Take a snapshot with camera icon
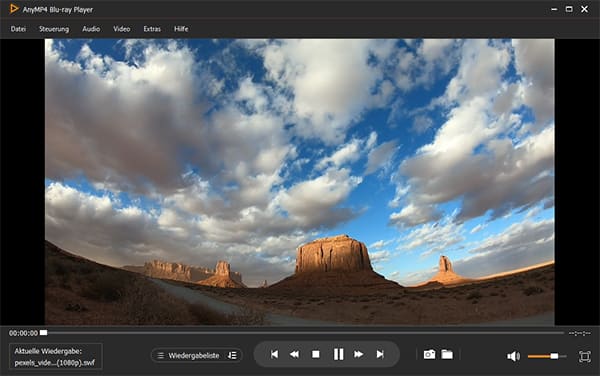600x376 pixels. [429, 355]
